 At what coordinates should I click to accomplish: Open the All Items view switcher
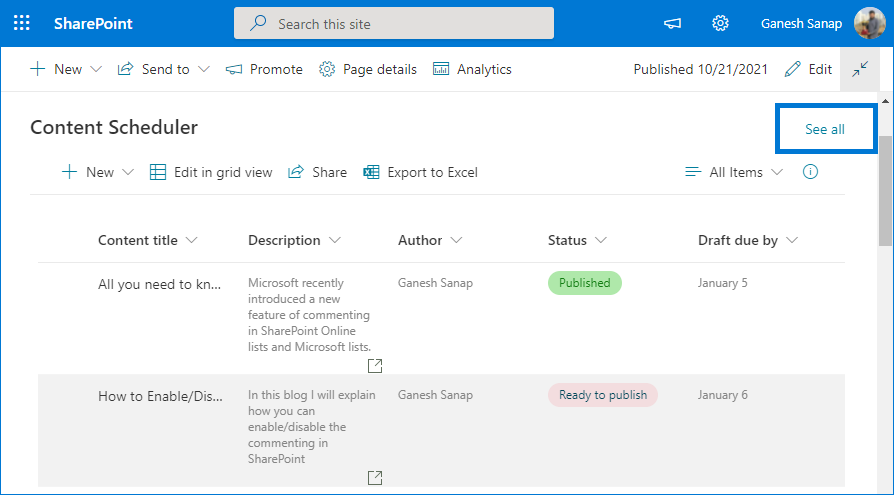click(734, 172)
